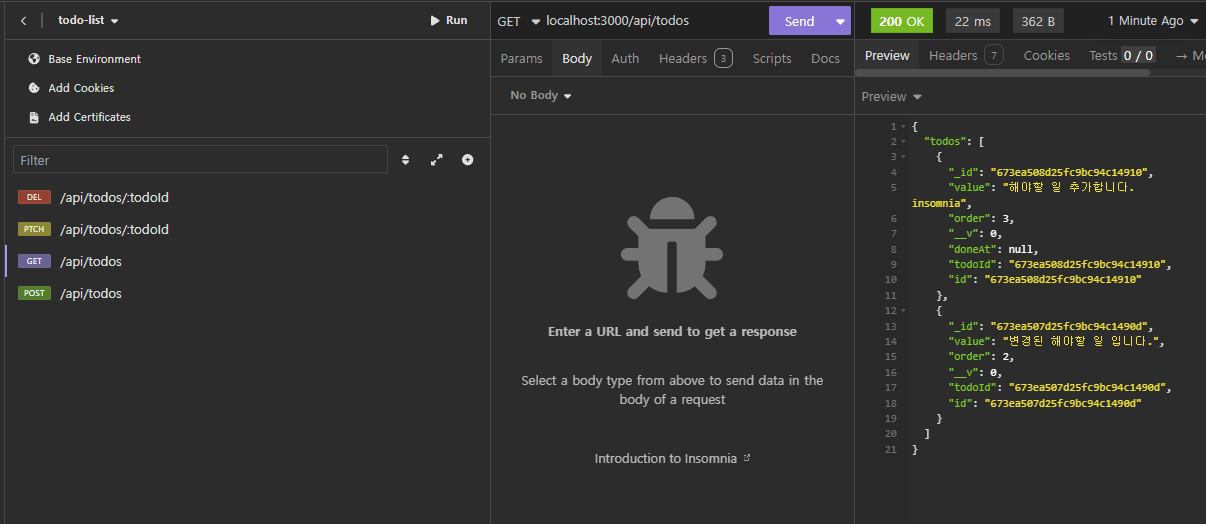Click the "doneAt": null line
The height and width of the screenshot is (524, 1206).
point(994,249)
